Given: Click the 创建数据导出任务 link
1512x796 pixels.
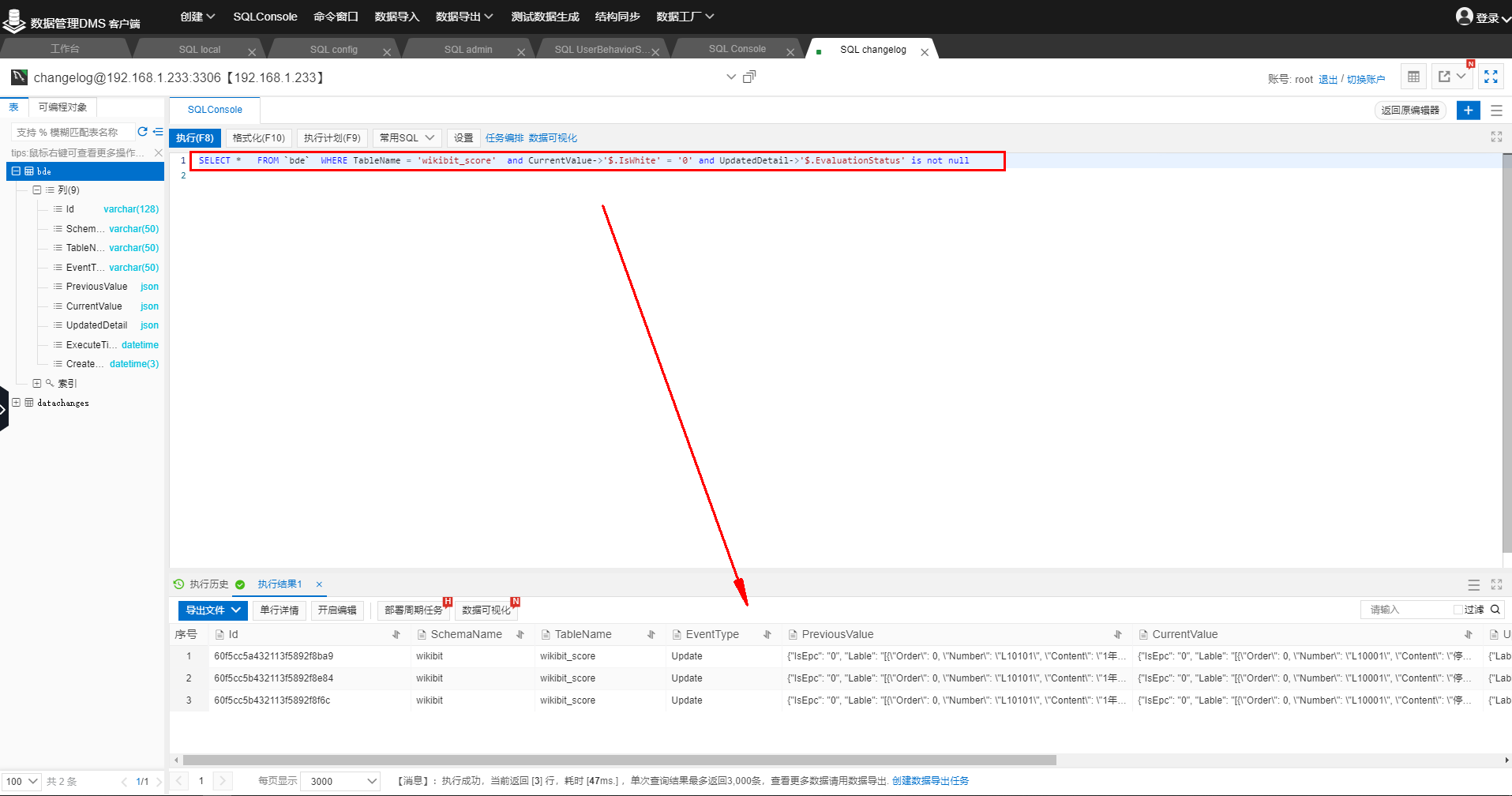Looking at the screenshot, I should click(x=930, y=781).
